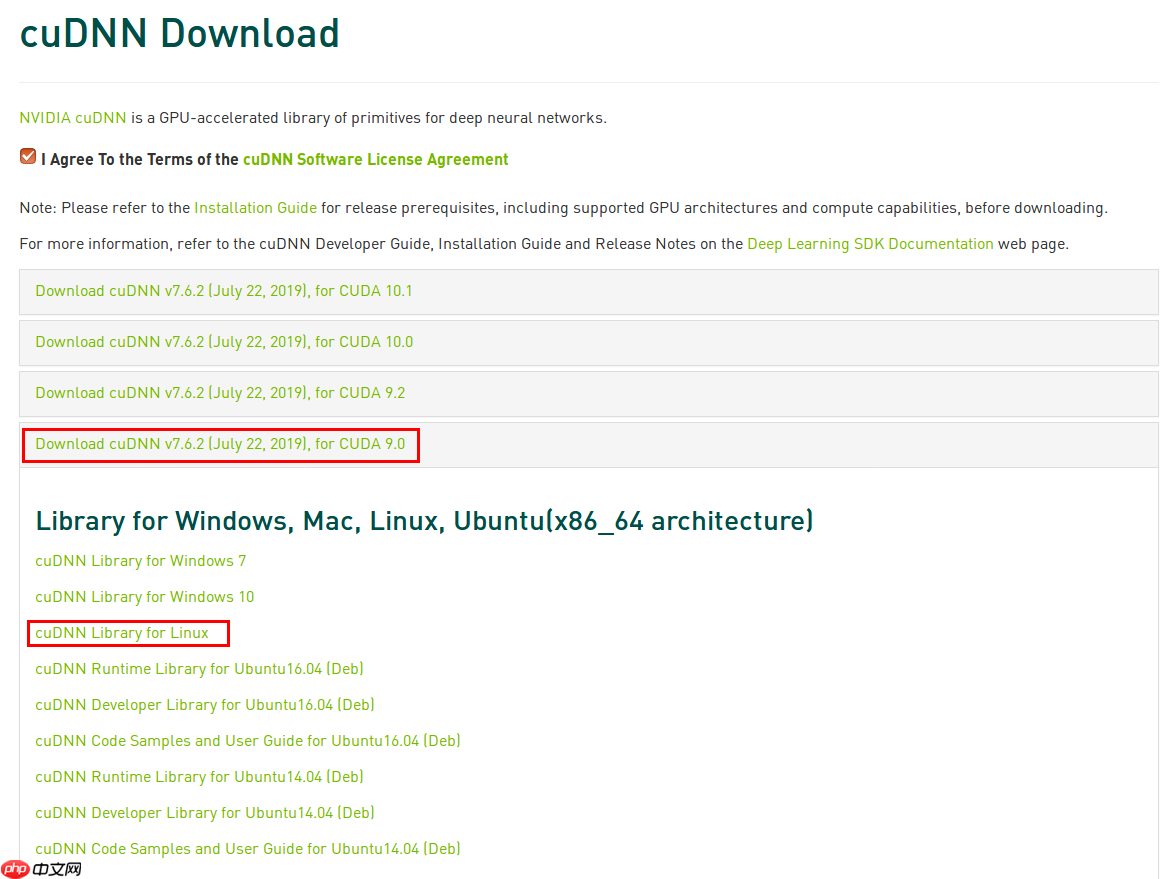Toggle the license agreement checkbox
The height and width of the screenshot is (879, 1175).
click(28, 157)
